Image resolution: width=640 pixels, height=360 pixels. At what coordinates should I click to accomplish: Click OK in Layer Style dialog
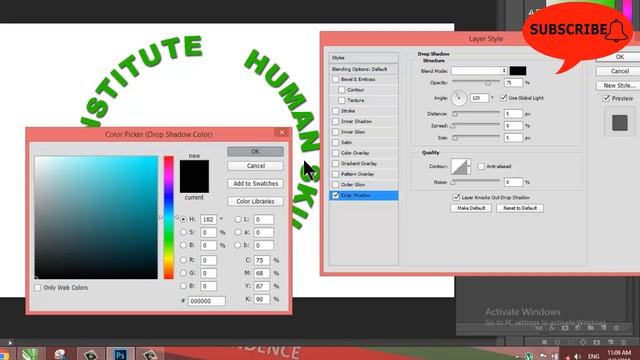point(619,57)
